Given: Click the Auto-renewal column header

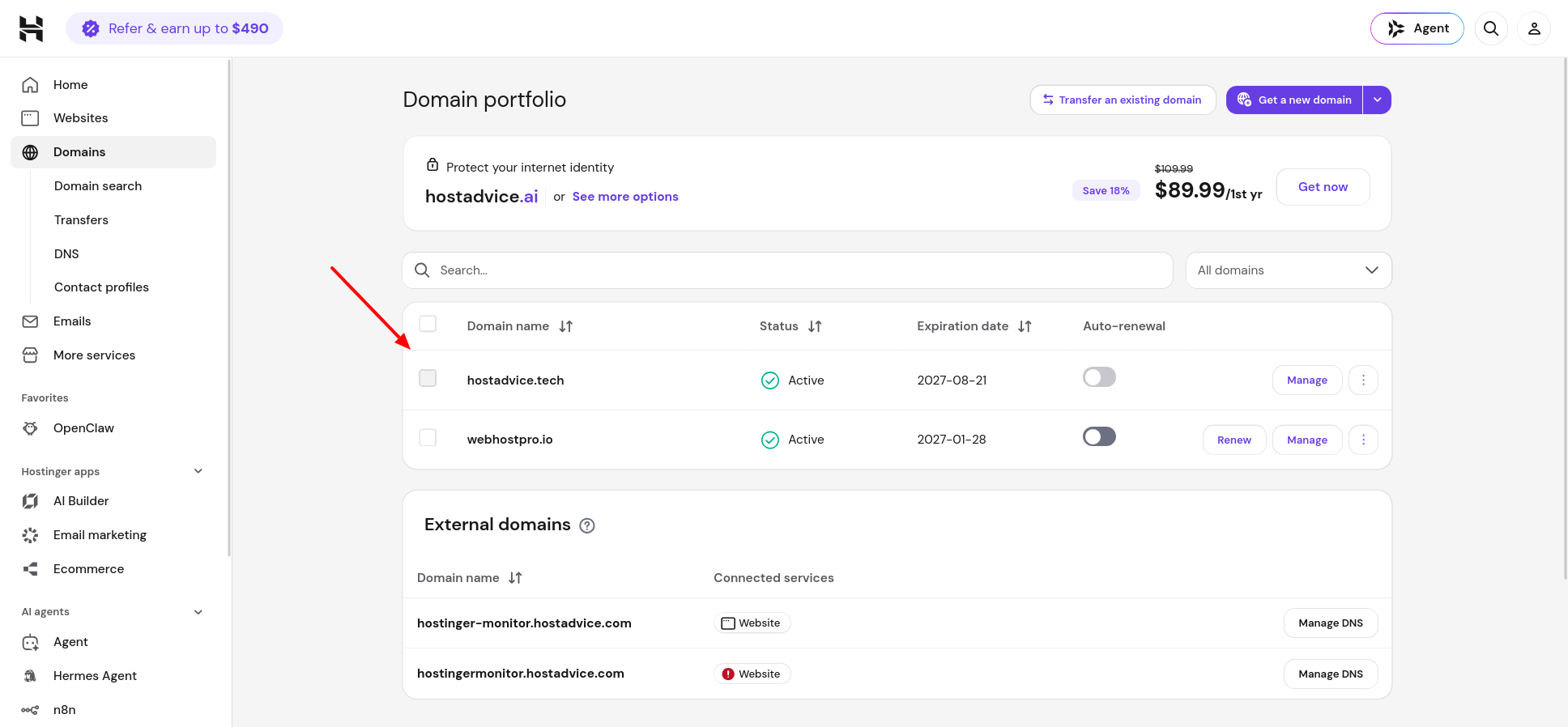Looking at the screenshot, I should pyautogui.click(x=1124, y=326).
